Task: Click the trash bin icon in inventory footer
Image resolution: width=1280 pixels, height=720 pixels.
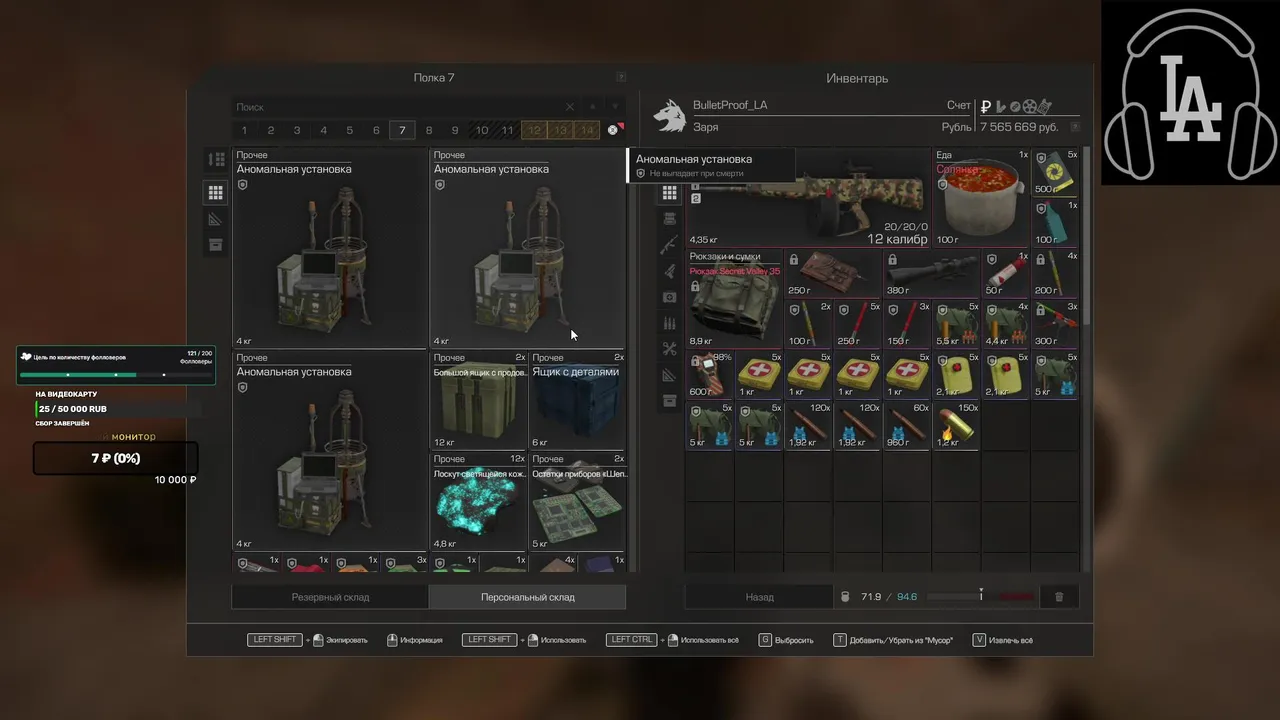Action: pos(1059,597)
